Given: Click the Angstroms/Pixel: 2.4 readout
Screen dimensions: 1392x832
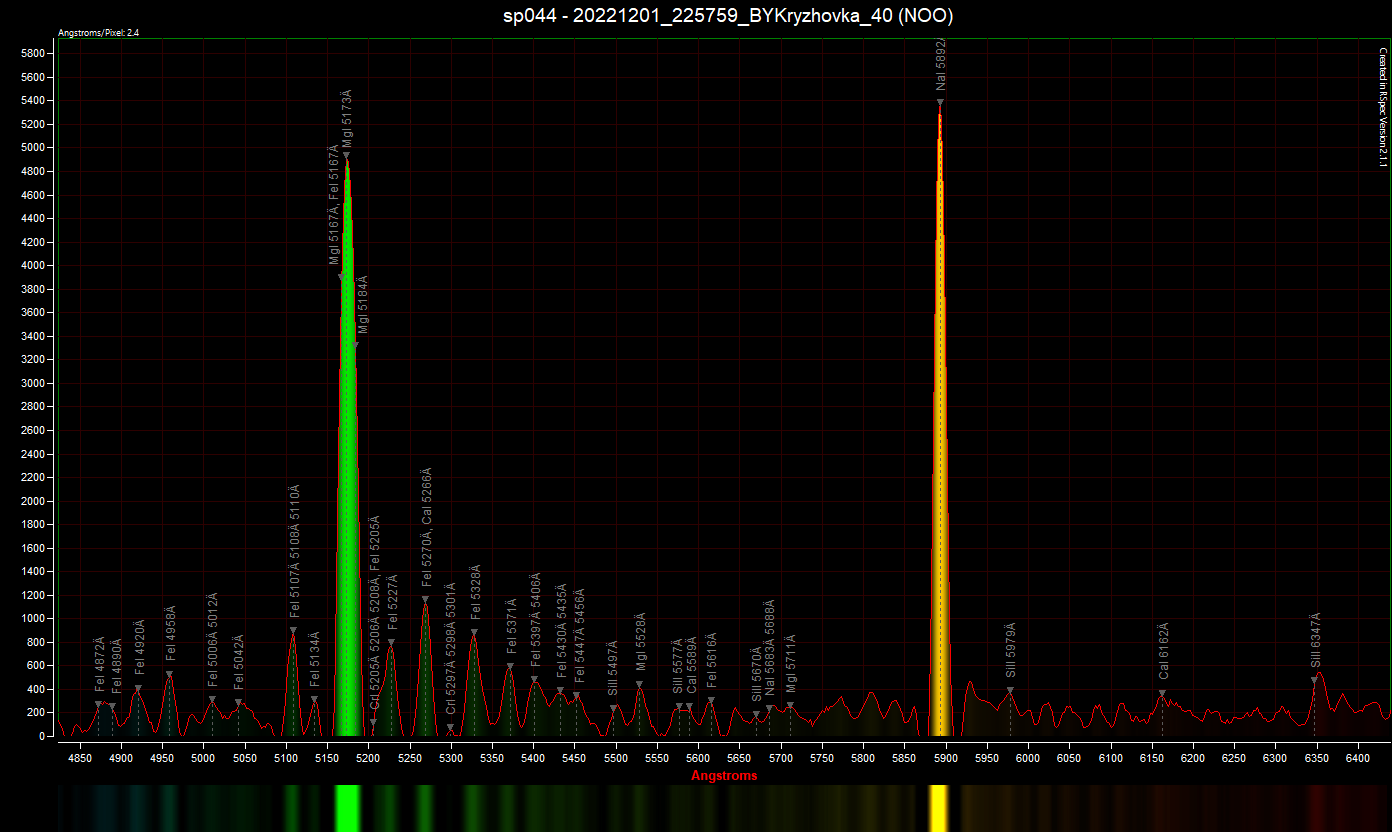Looking at the screenshot, I should click(x=98, y=33).
